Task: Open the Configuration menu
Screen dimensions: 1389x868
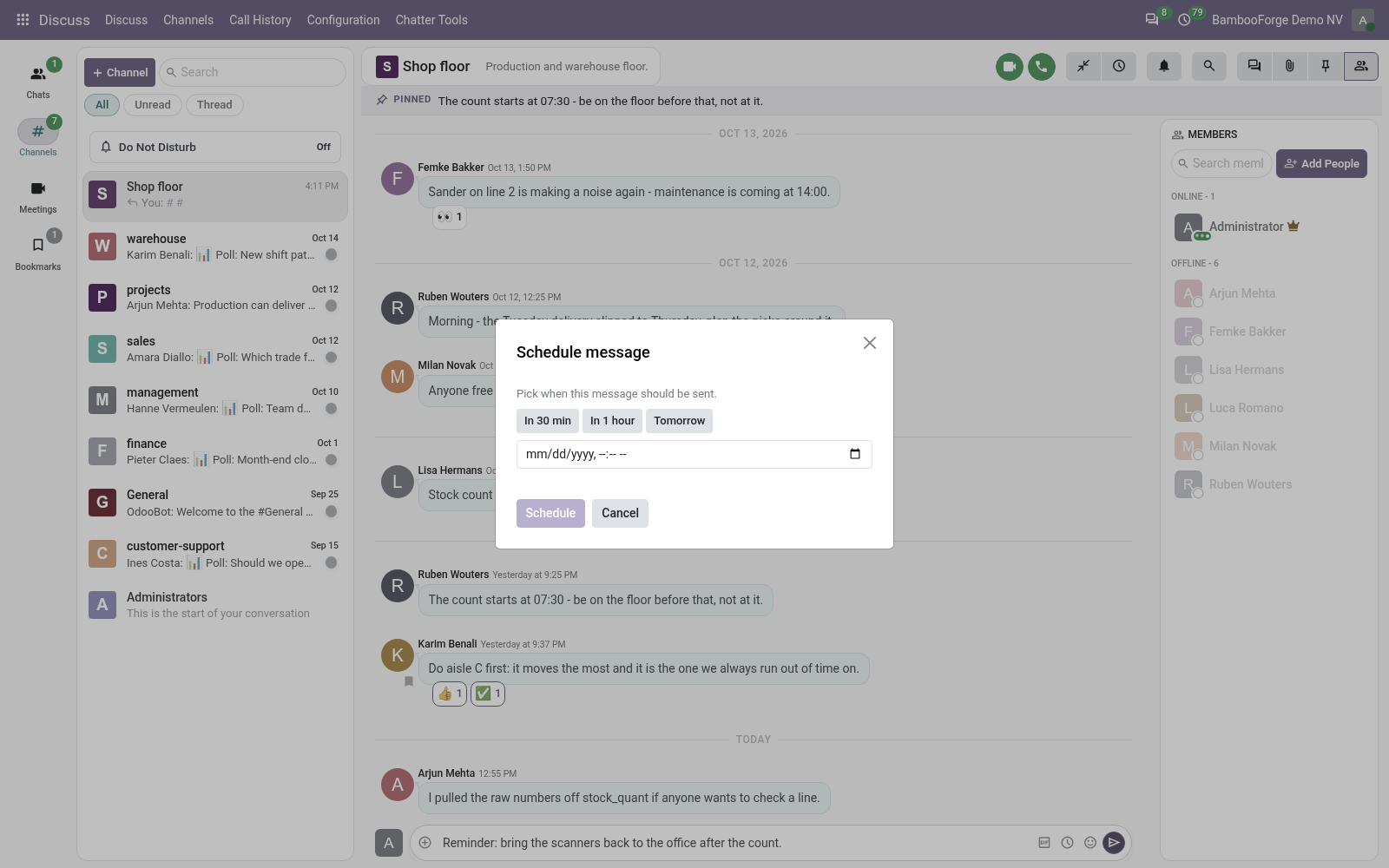Action: click(343, 20)
